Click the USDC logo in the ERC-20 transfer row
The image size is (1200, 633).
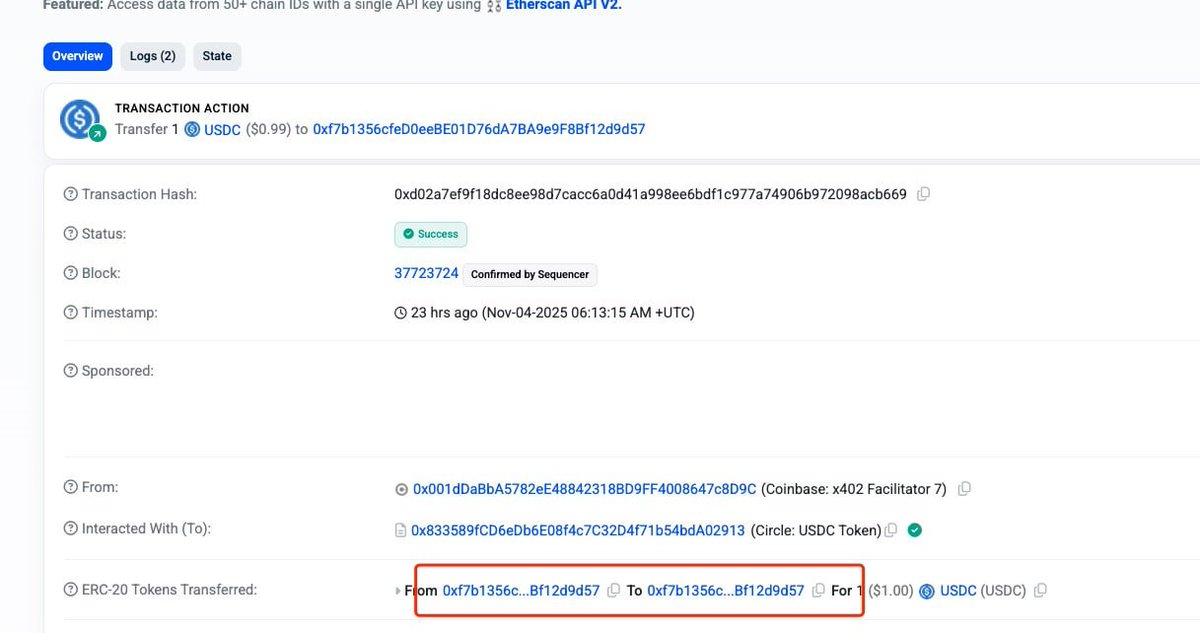927,590
